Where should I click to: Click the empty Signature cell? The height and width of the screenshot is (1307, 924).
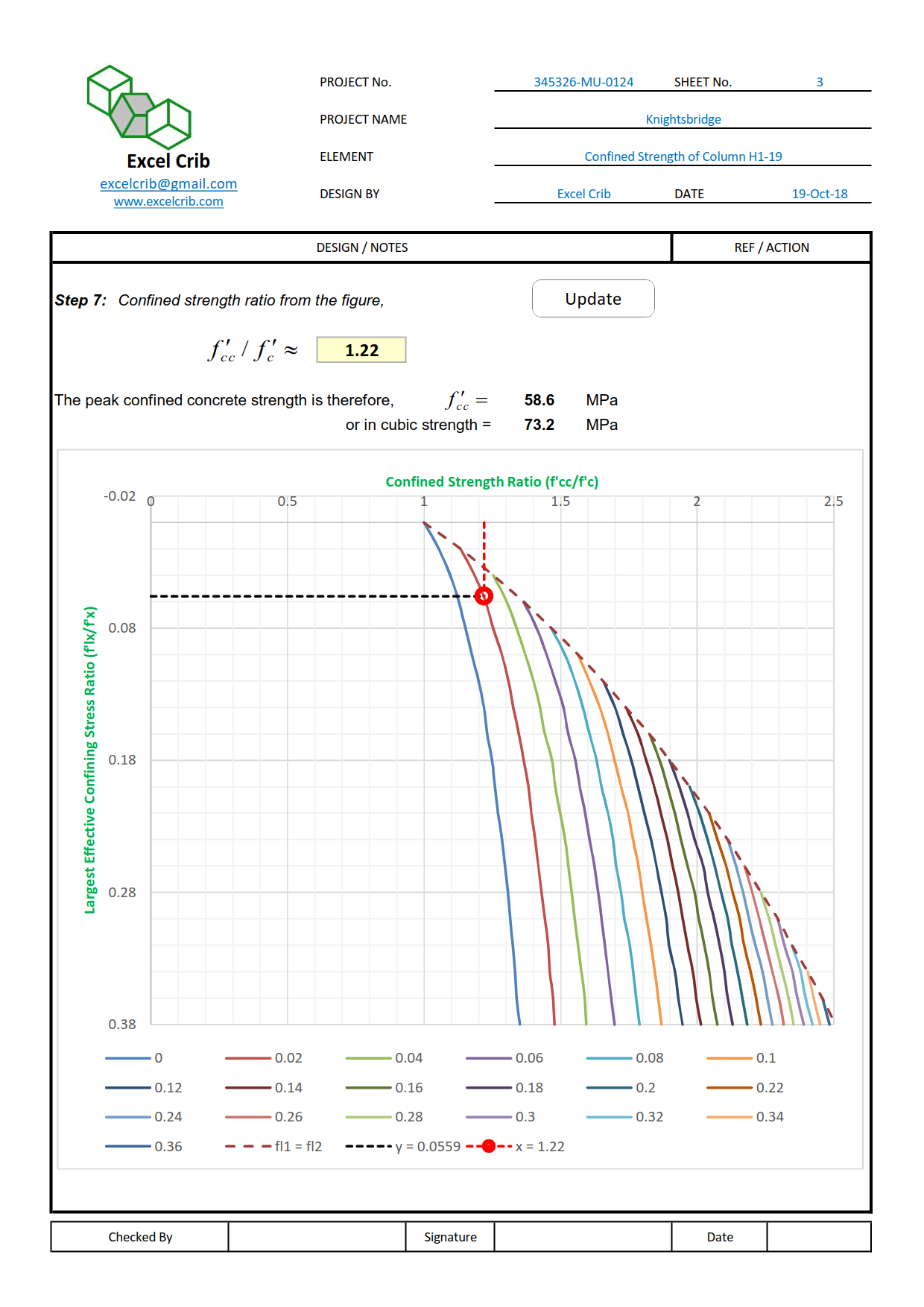tap(583, 1237)
